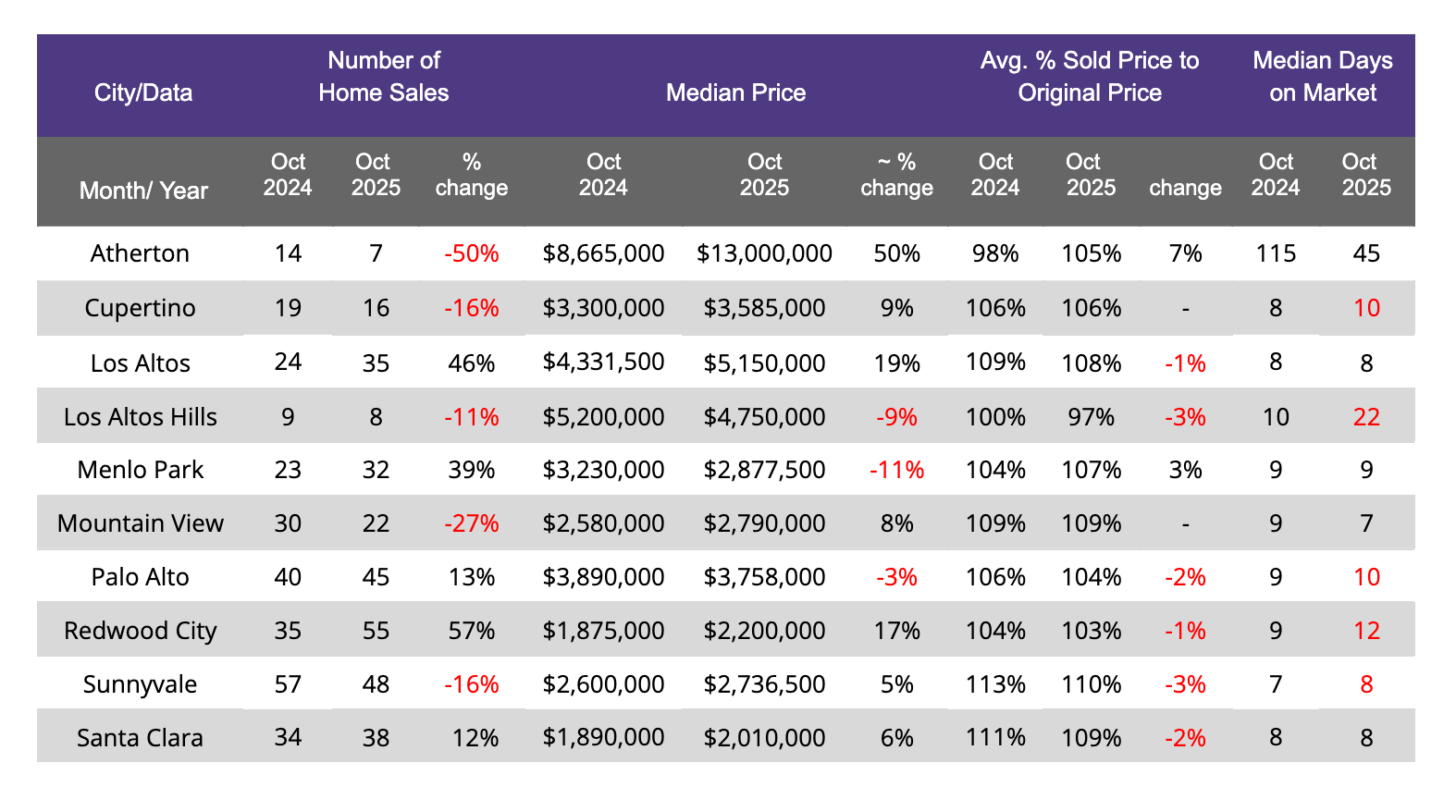Click the Median Days on Market header
This screenshot has height=812, width=1456.
point(1322,77)
